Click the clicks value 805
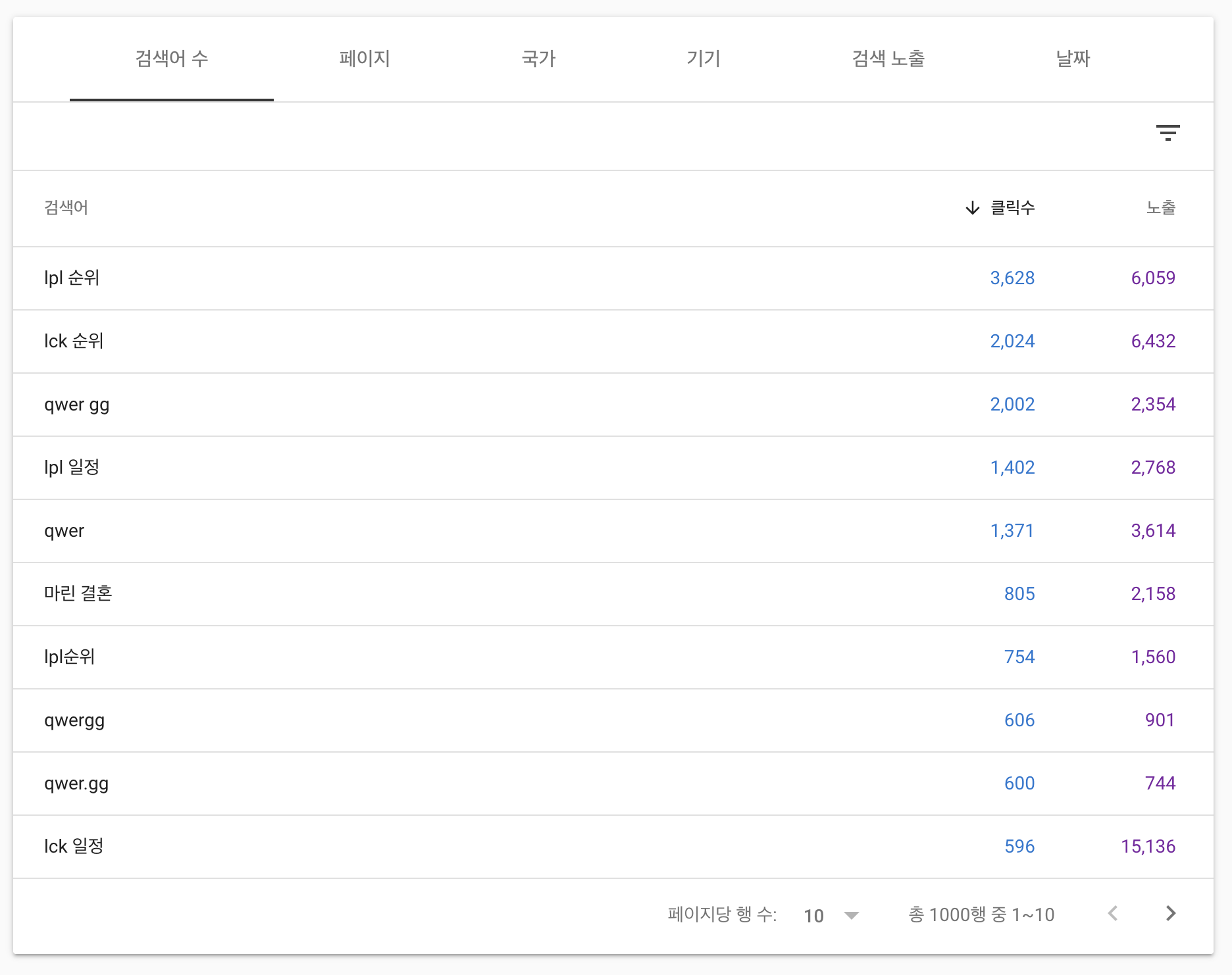 pos(1019,594)
